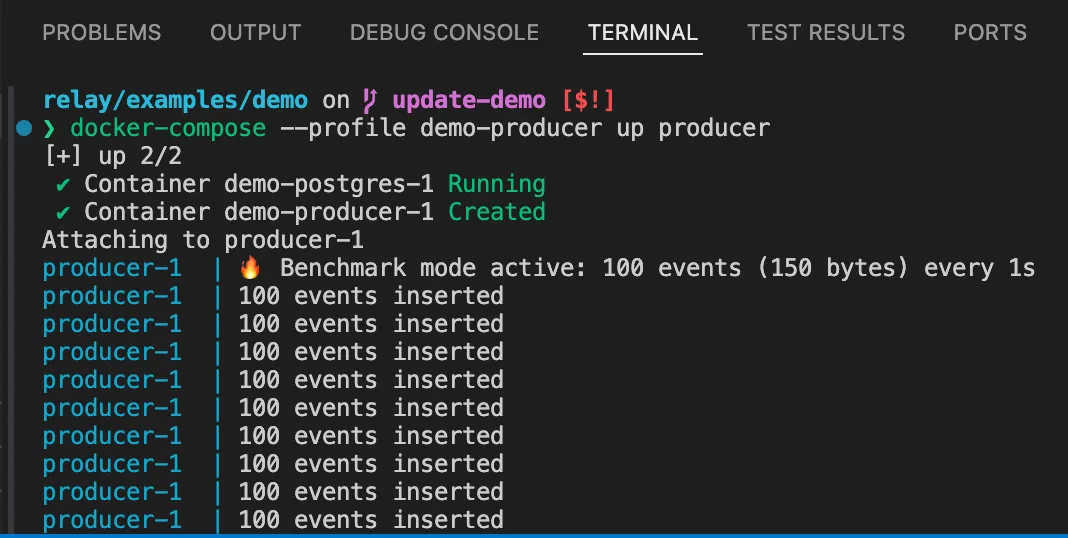Click the '[+] up 2/2' line
Viewport: 1068px width, 538px height.
(x=112, y=156)
